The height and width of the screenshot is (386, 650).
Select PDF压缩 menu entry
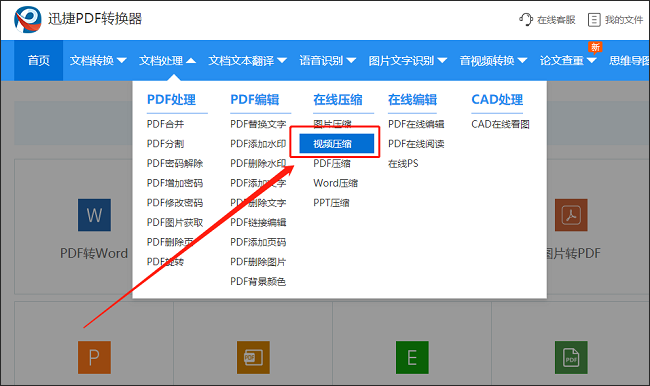[332, 163]
